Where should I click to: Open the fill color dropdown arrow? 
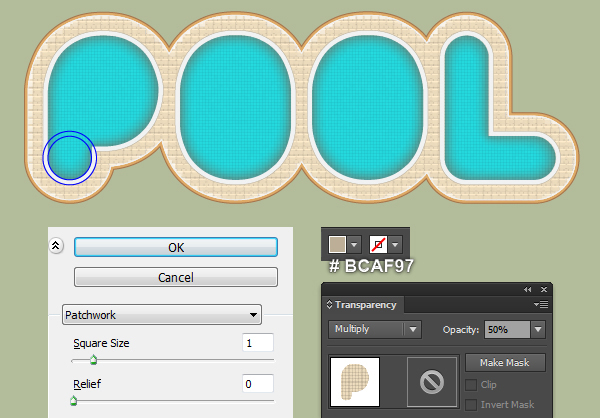click(354, 244)
